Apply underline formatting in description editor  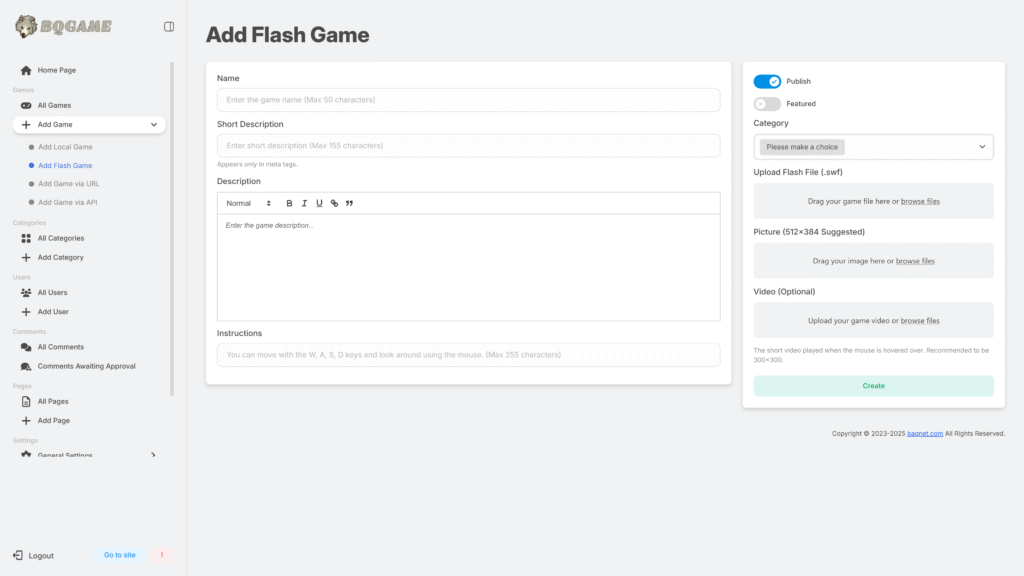pos(319,203)
